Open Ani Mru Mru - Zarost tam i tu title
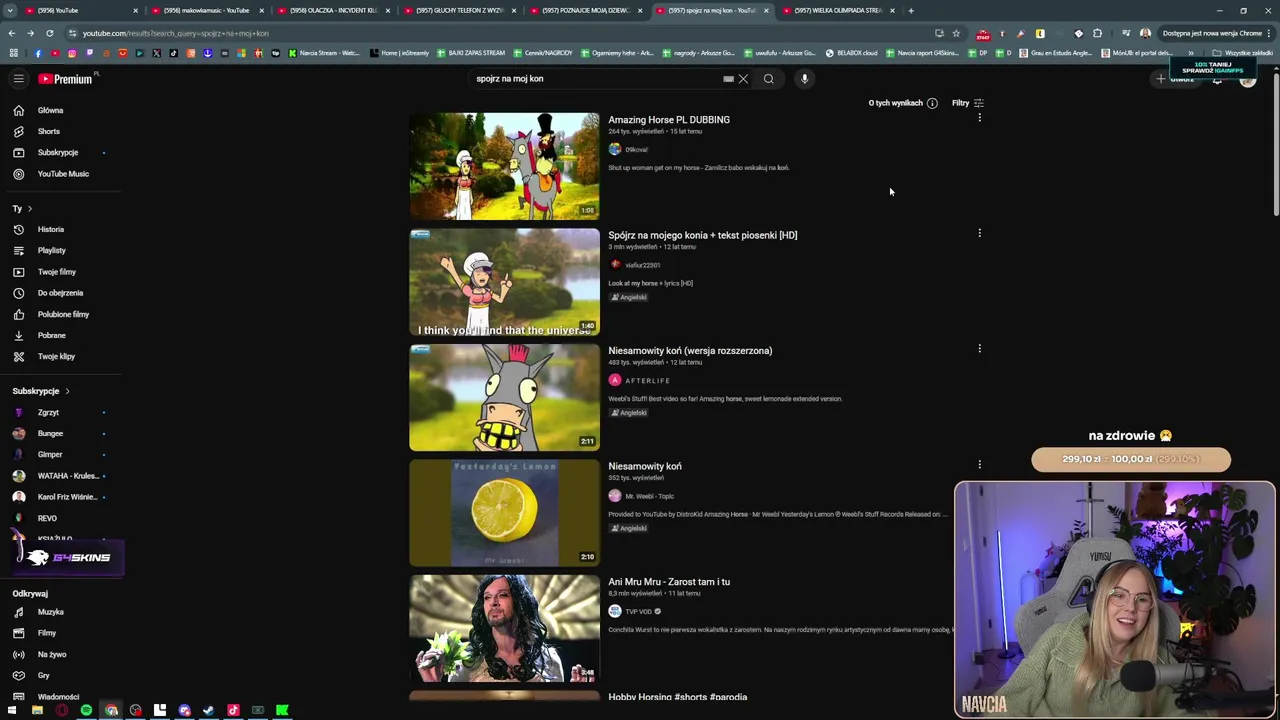Screen dimensions: 1280x720 [x=669, y=582]
